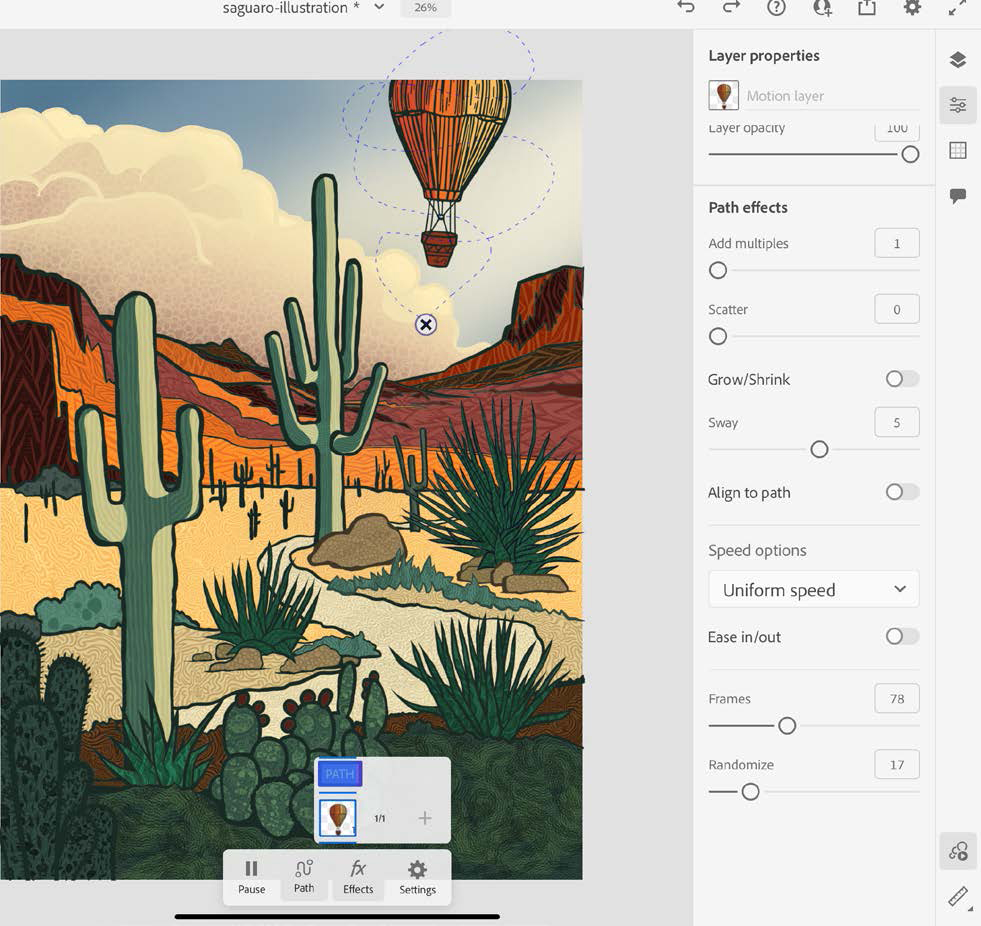Select the Motion tools icon in the sidebar
Viewport: 981px width, 926px height.
coord(958,851)
